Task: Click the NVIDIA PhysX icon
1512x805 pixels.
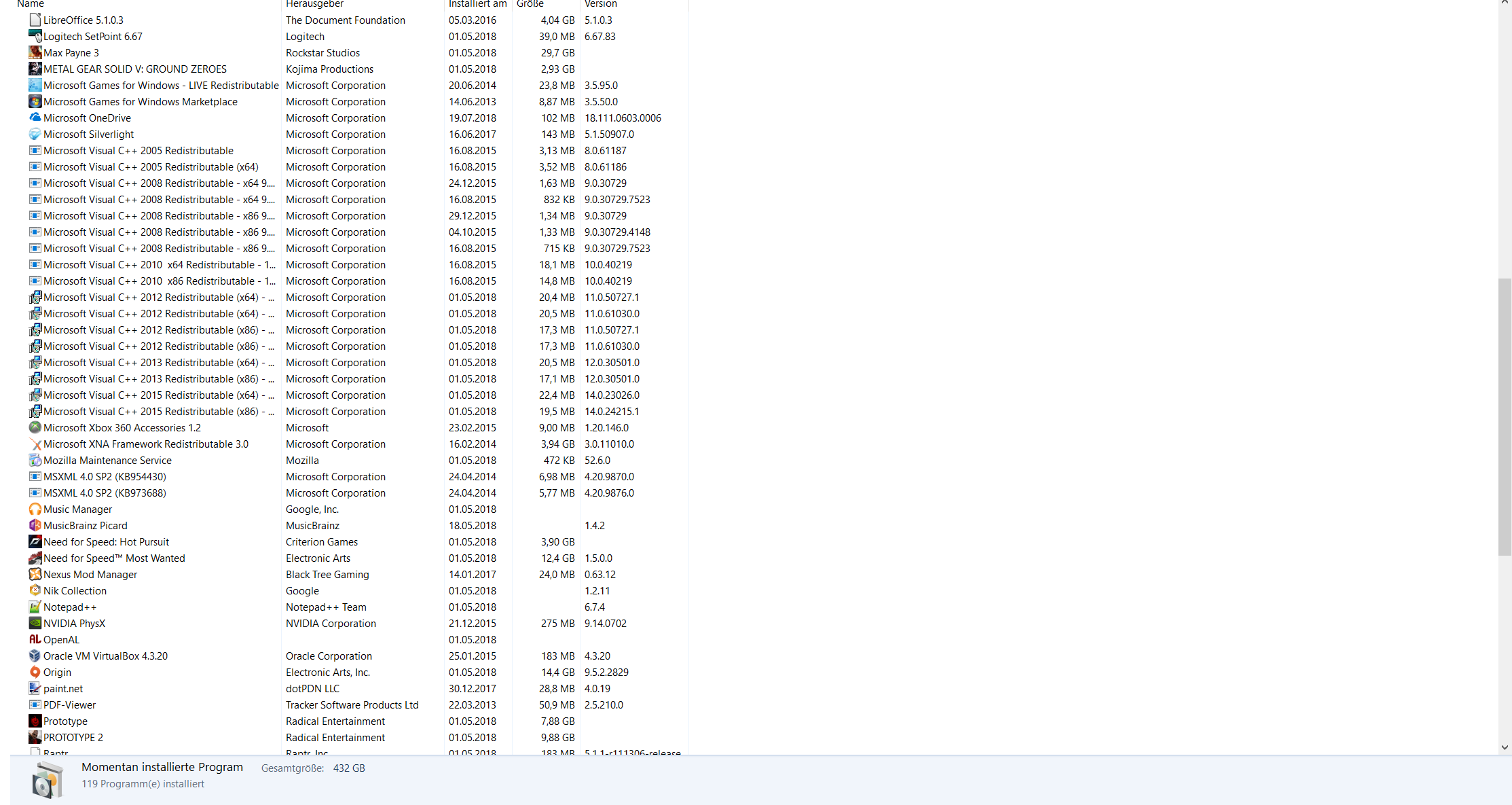Action: [35, 623]
